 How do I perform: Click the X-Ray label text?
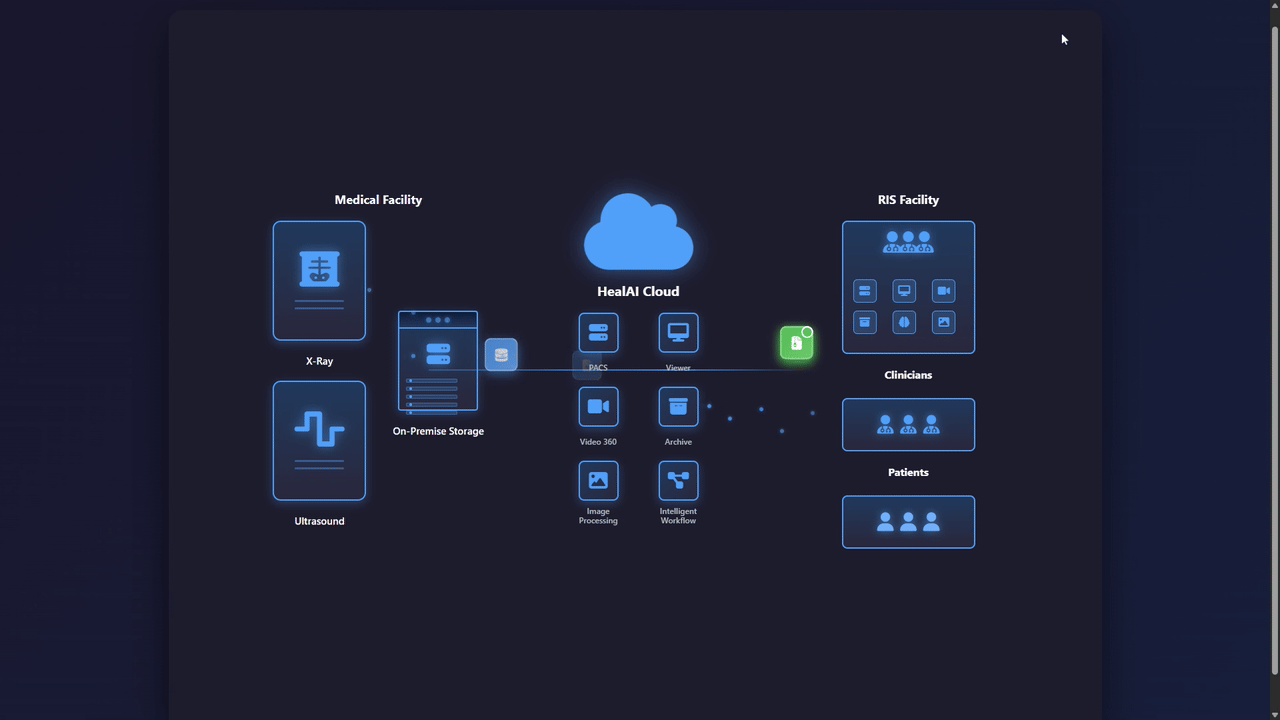(x=319, y=361)
